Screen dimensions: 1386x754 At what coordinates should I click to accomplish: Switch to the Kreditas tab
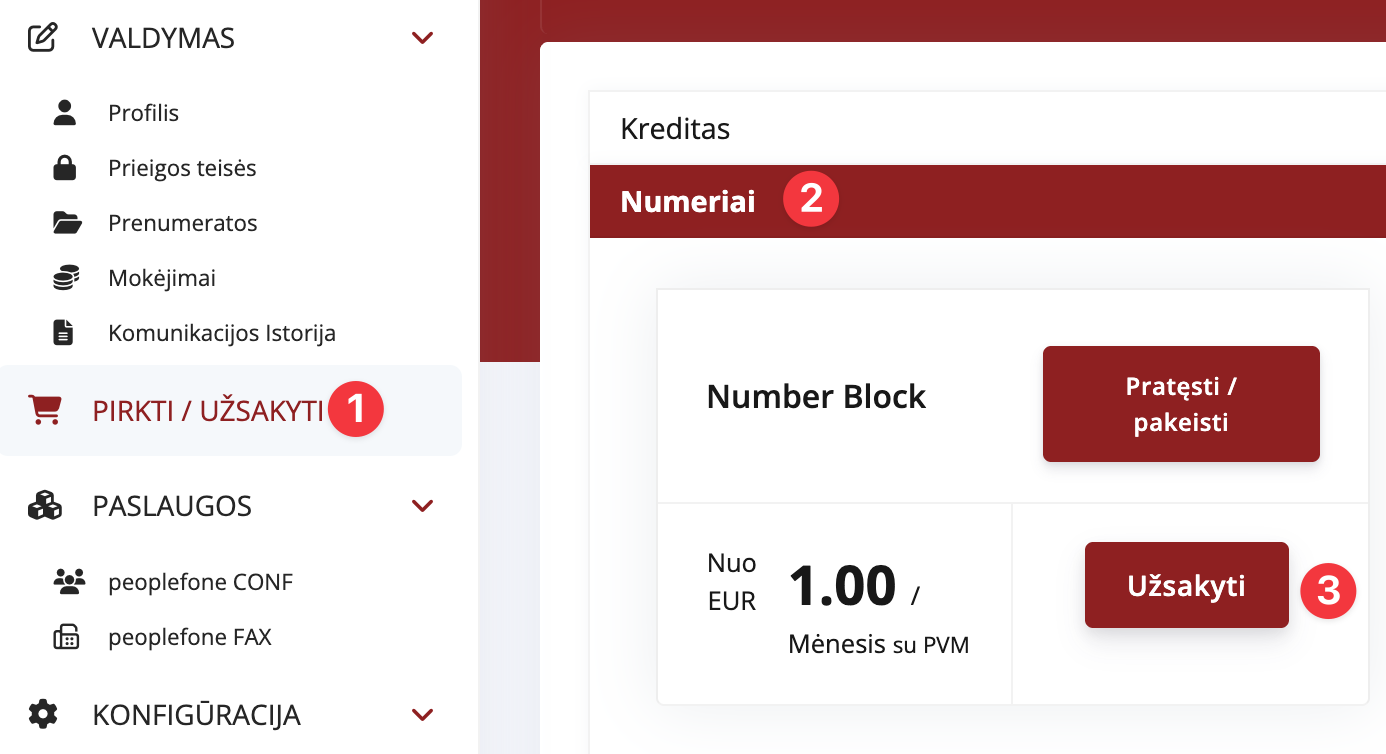tap(676, 129)
